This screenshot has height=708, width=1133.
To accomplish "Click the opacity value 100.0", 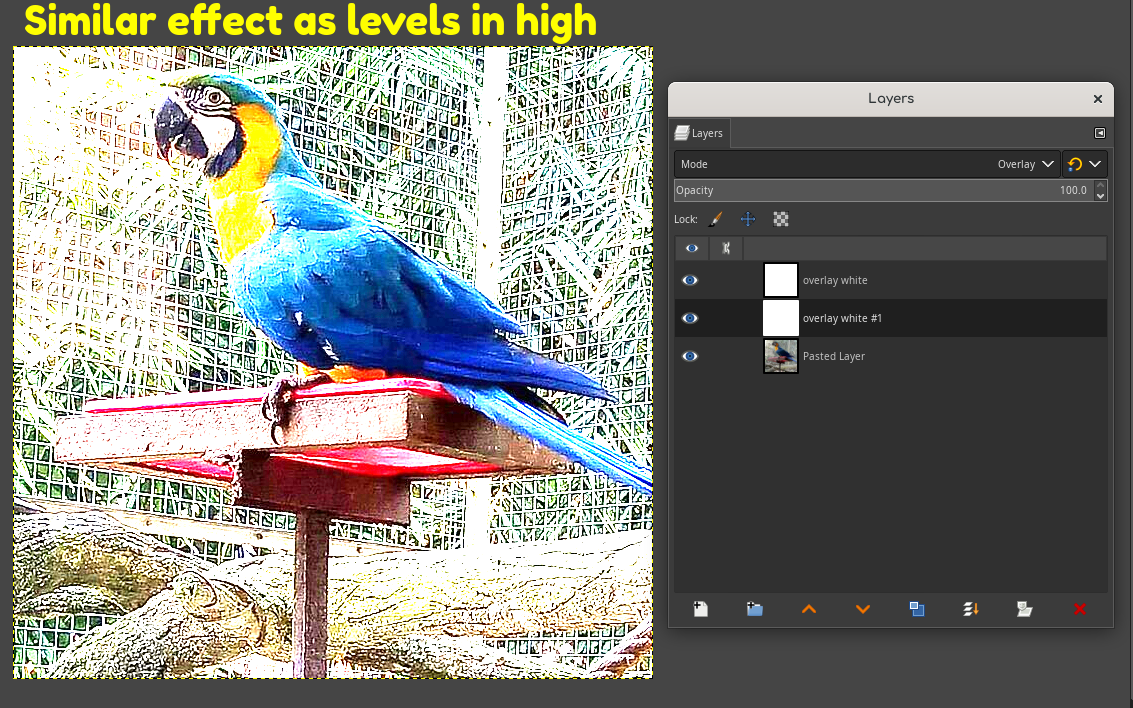I will click(x=1073, y=190).
